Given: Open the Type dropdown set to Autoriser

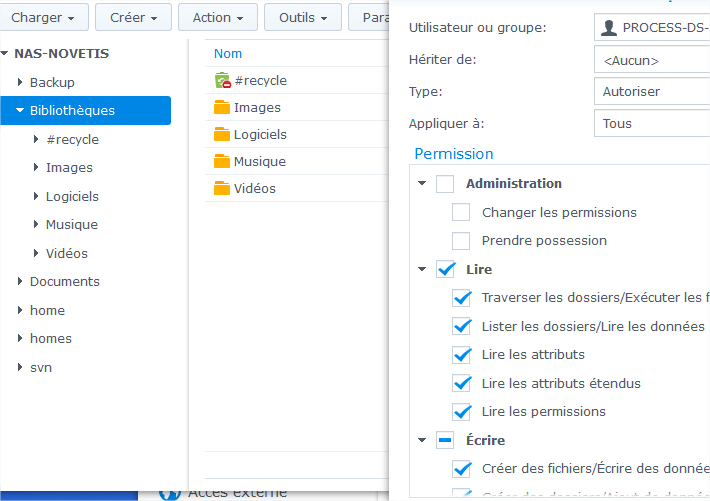Looking at the screenshot, I should 651,92.
